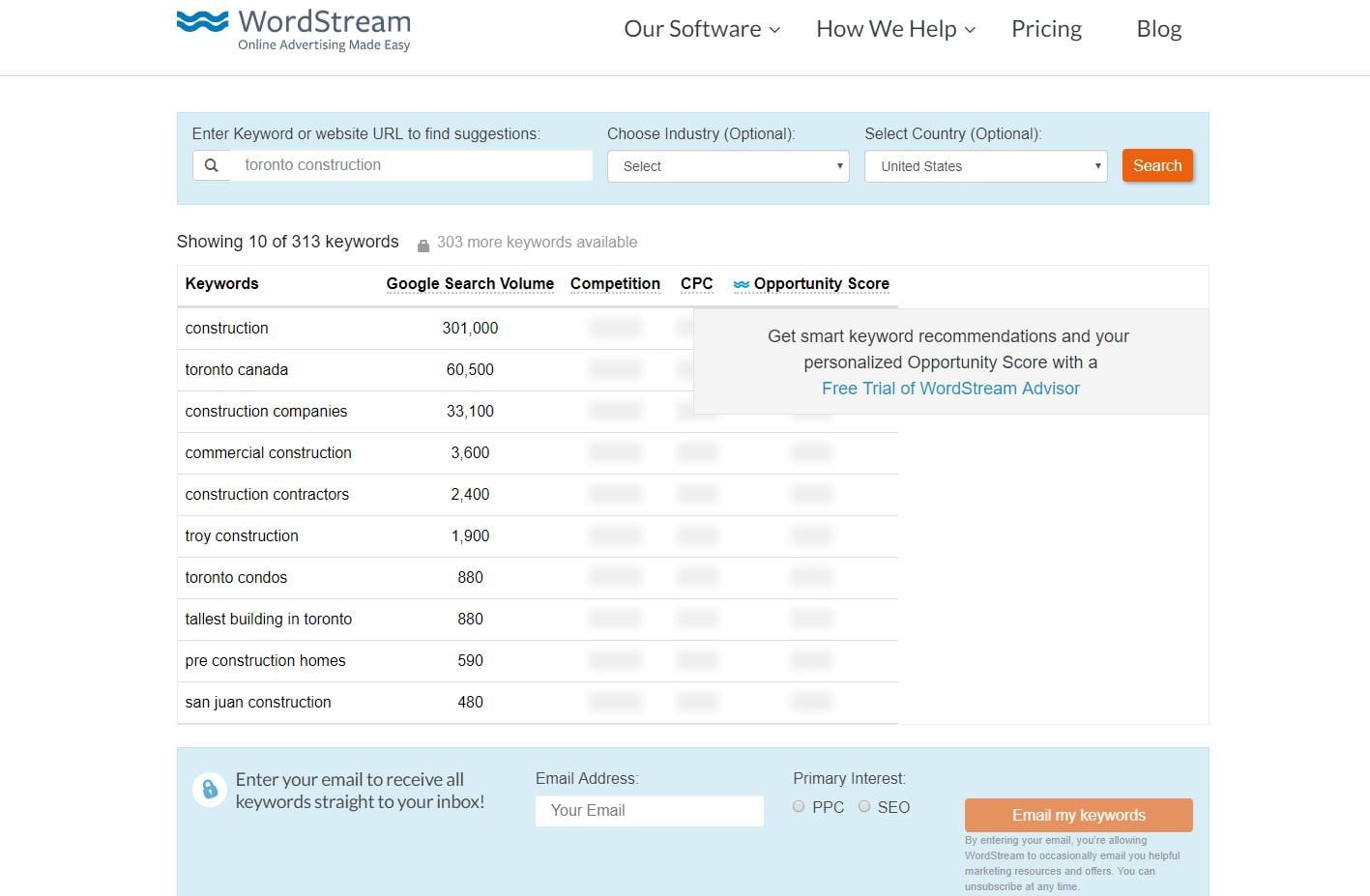Click 'tallest building in toronto' keyword

coord(268,620)
